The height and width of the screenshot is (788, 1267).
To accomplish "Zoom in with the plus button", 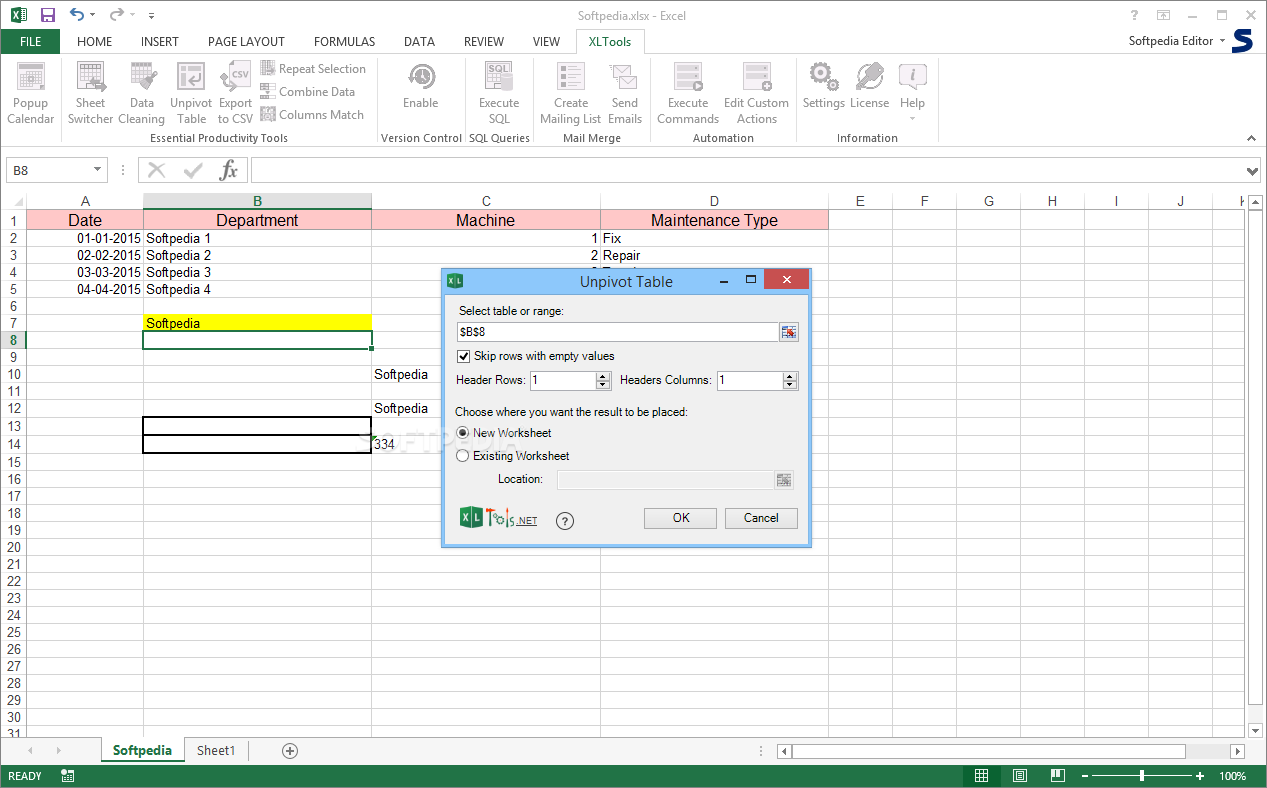I will [1201, 776].
